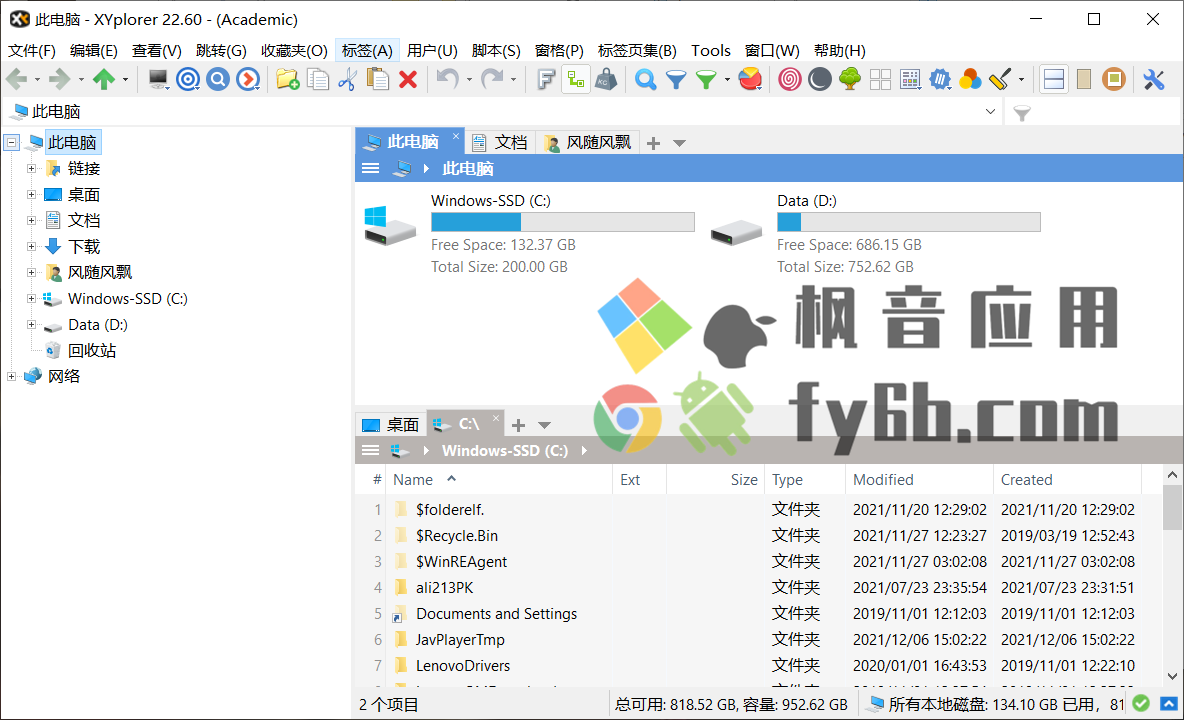The width and height of the screenshot is (1184, 720).
Task: Click the pink spiral toolbar icon
Action: pyautogui.click(x=790, y=79)
